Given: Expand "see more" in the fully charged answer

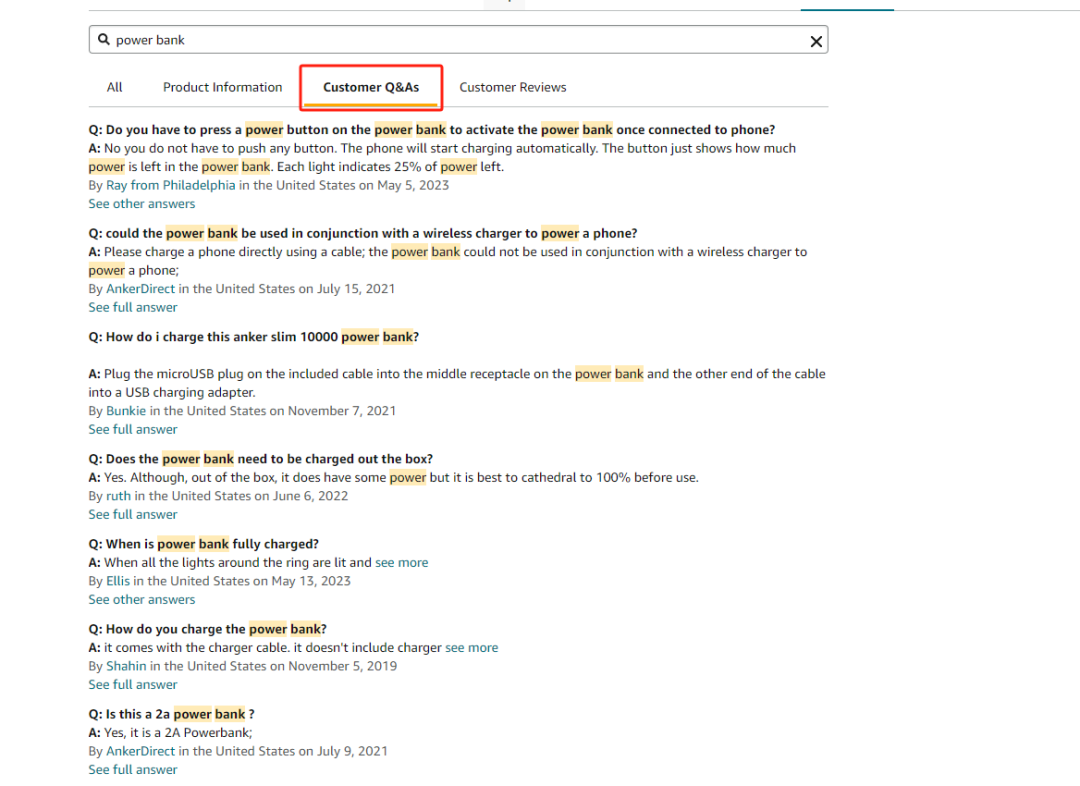Looking at the screenshot, I should [x=401, y=563].
